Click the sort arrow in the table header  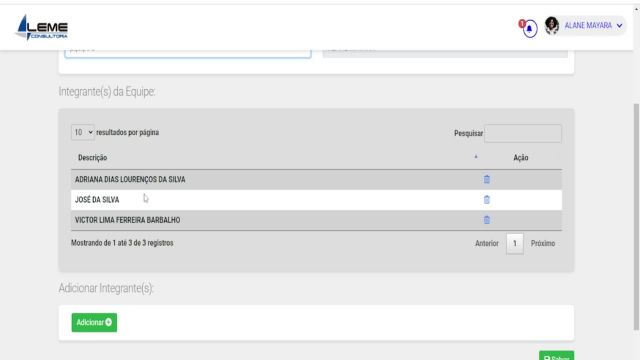[476, 157]
